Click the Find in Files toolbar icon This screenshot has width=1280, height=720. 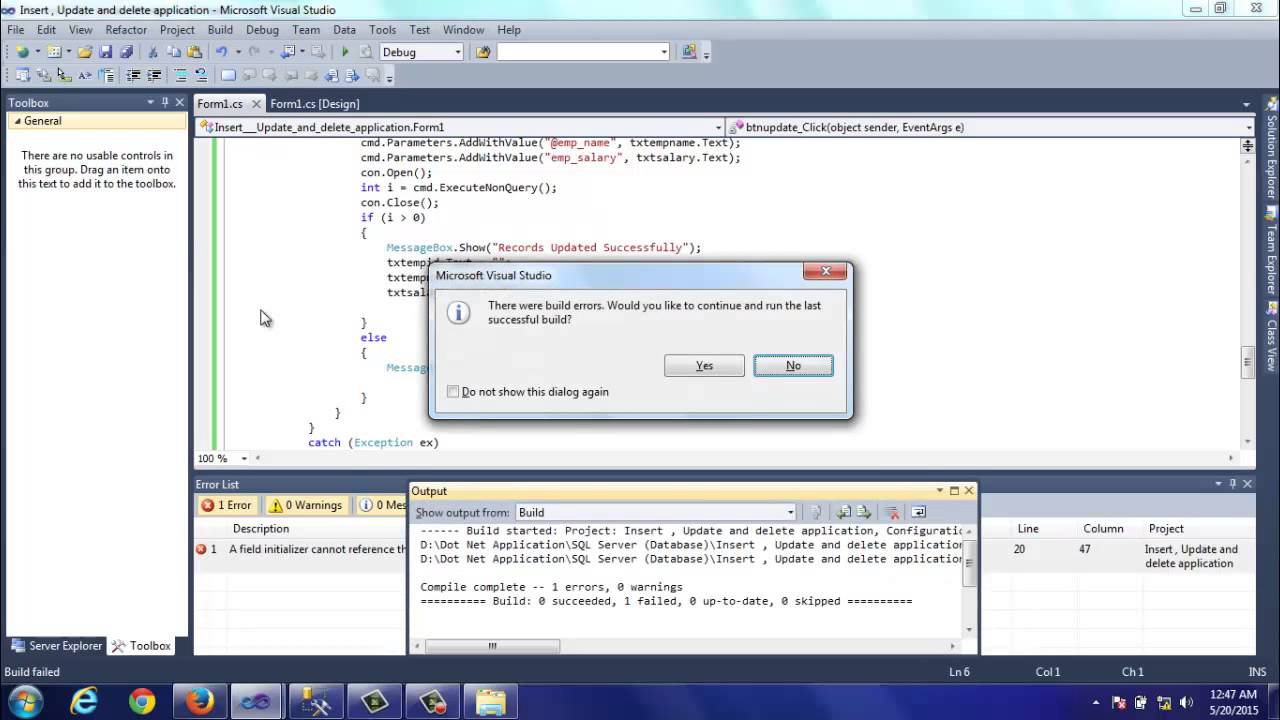pyautogui.click(x=483, y=52)
